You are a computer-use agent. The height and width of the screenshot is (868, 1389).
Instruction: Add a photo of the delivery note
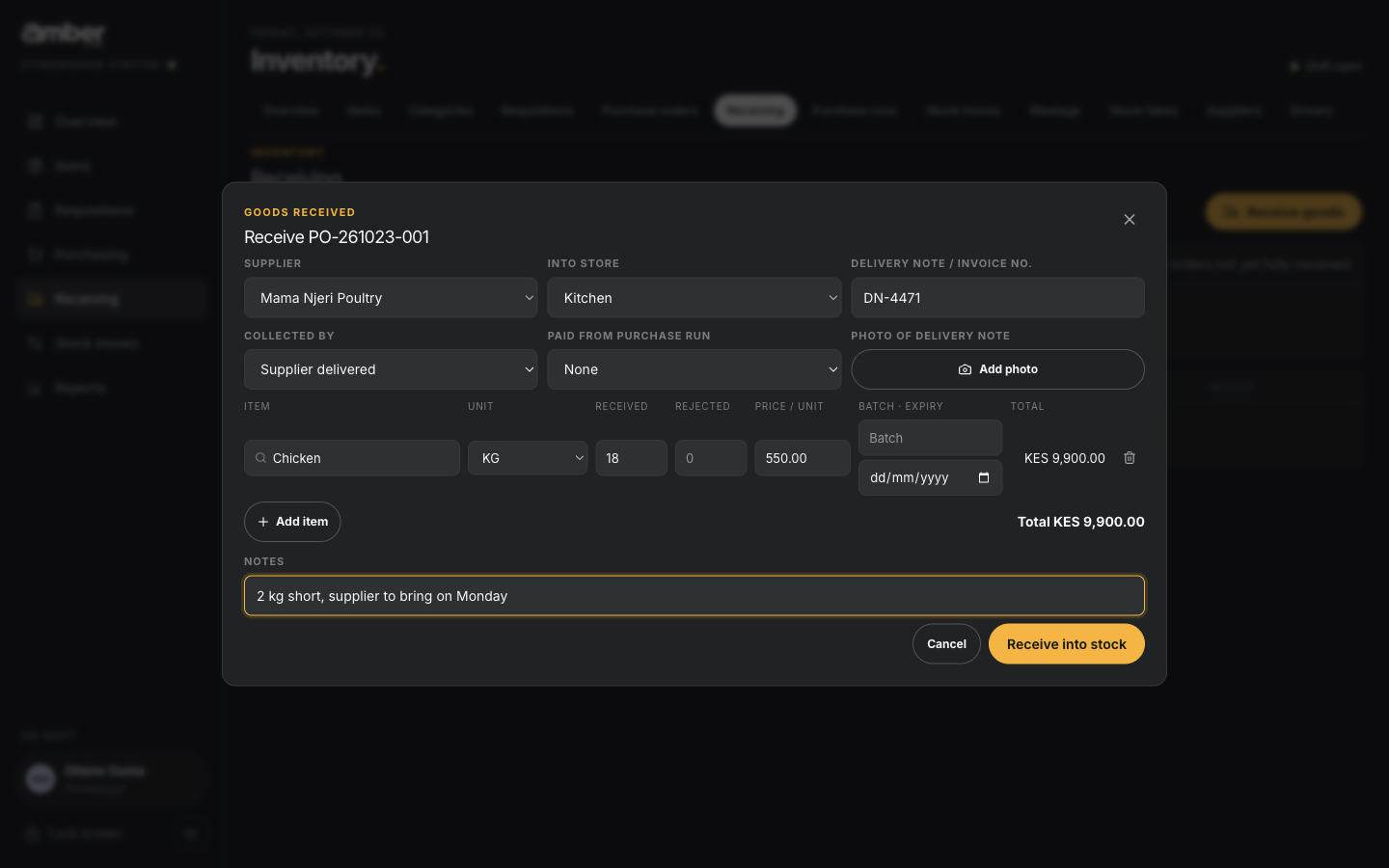click(x=997, y=369)
